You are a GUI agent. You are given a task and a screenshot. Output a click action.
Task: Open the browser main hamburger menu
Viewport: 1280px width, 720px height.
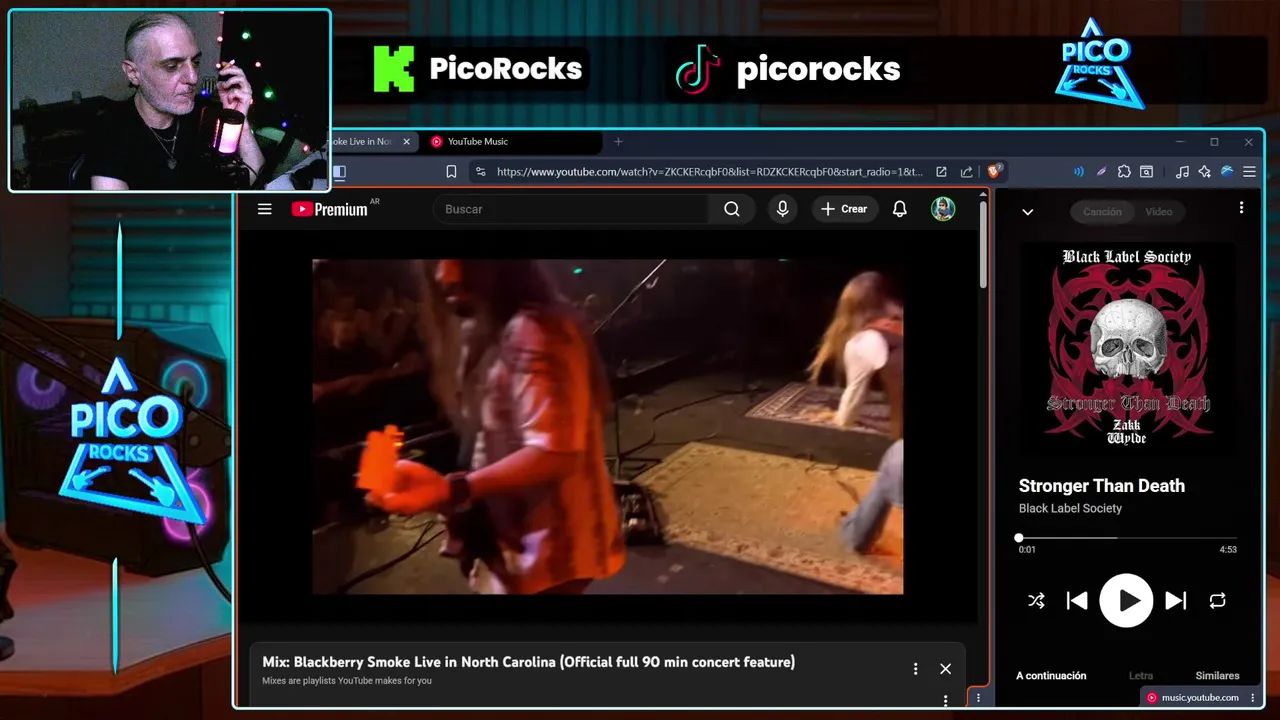pyautogui.click(x=1250, y=172)
